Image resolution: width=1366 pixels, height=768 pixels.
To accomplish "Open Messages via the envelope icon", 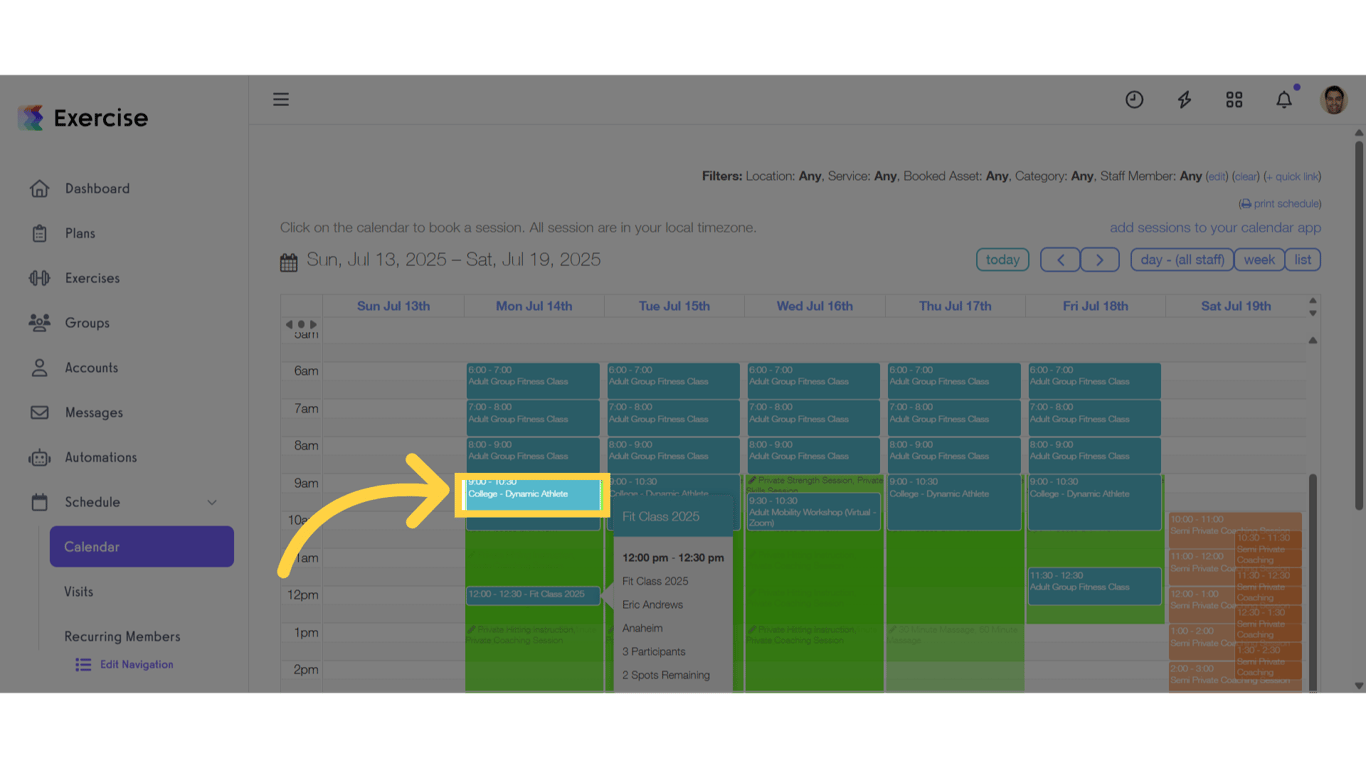I will click(39, 412).
